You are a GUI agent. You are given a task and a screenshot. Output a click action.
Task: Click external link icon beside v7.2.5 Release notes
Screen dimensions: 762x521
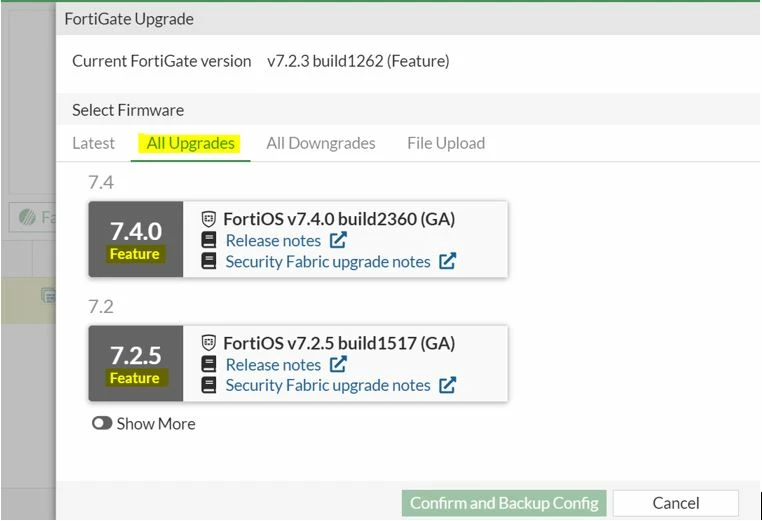[338, 364]
